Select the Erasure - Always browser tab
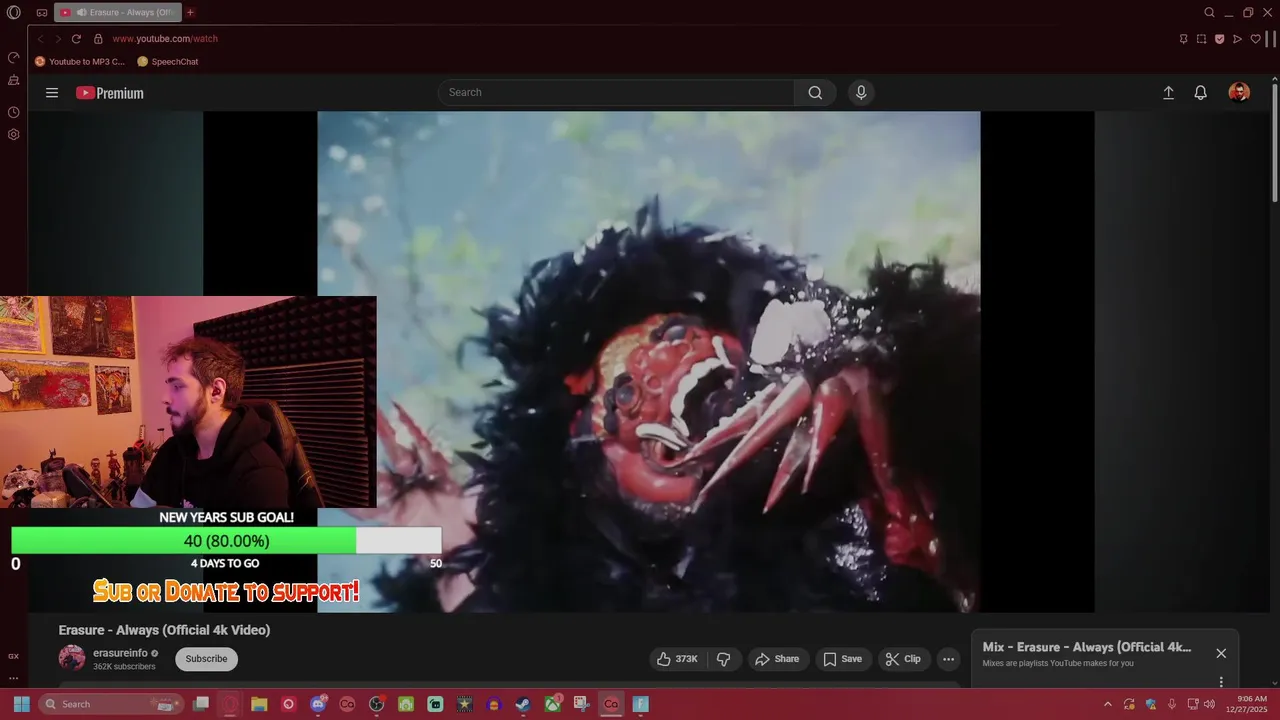The image size is (1280, 720). tap(118, 13)
